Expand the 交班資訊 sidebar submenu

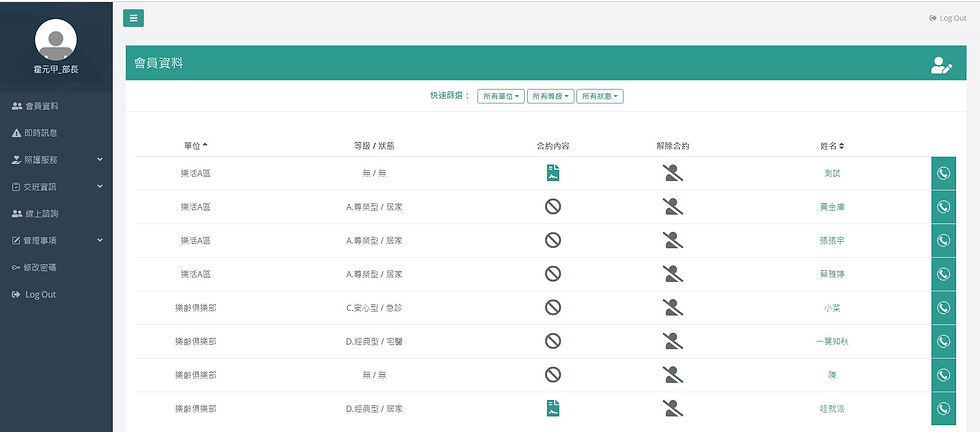click(x=56, y=187)
